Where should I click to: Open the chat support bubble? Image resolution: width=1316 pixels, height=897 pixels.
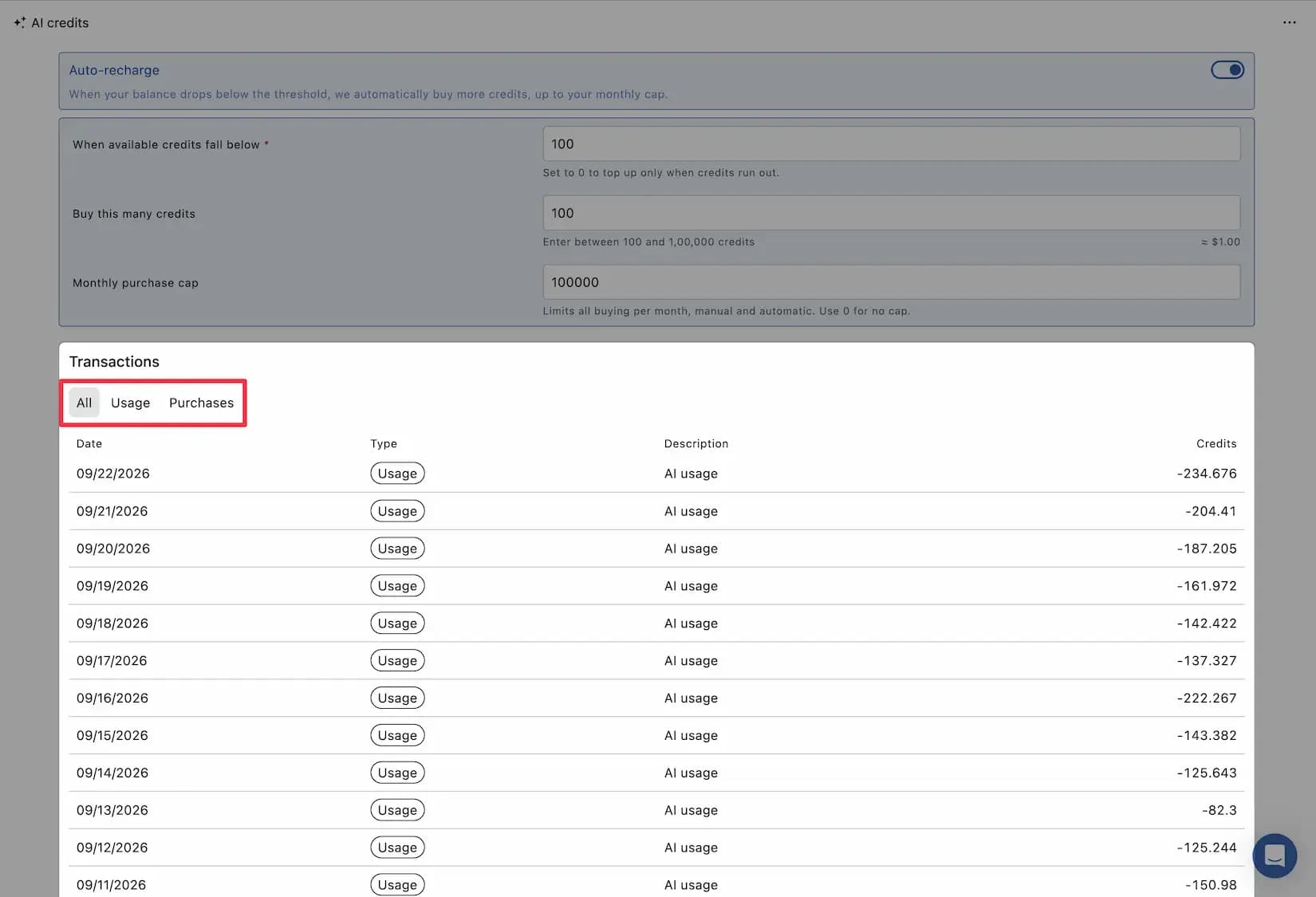(x=1275, y=856)
